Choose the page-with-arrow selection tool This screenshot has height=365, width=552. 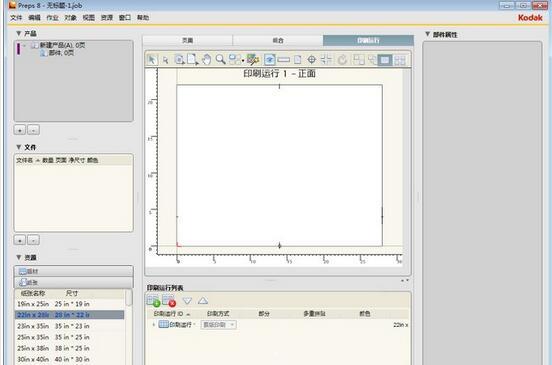click(179, 59)
